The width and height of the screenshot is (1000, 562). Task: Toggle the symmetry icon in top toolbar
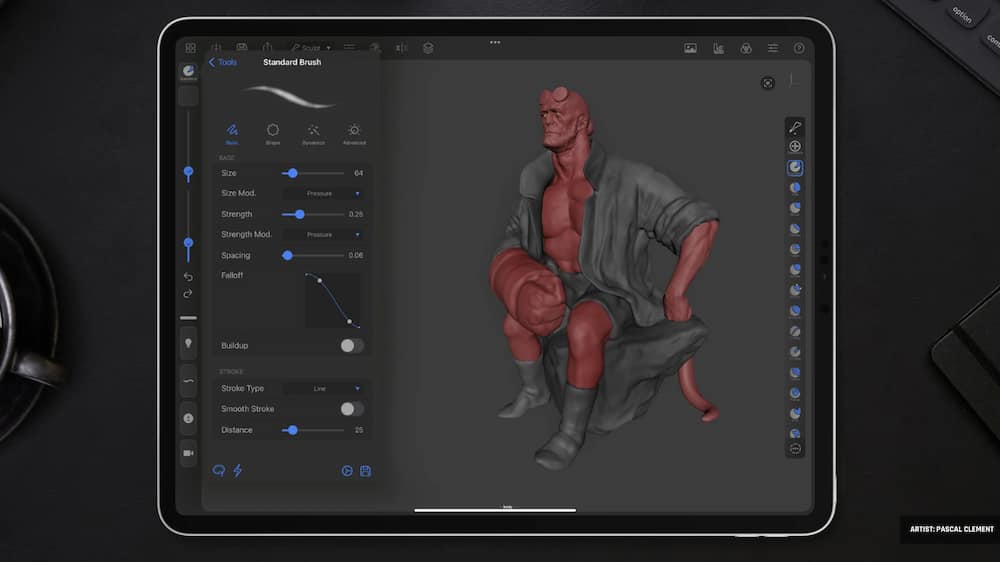(401, 48)
